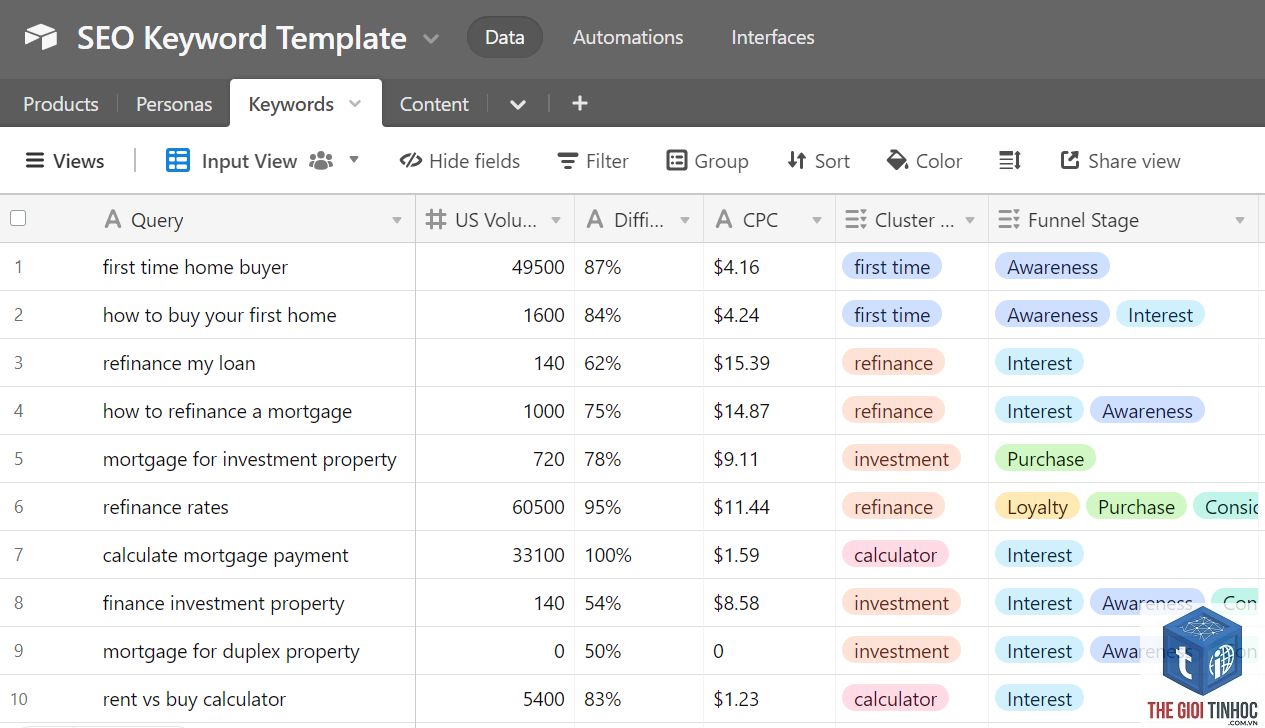The height and width of the screenshot is (728, 1265).
Task: Click the Difficulty field type icon
Action: tap(594, 220)
